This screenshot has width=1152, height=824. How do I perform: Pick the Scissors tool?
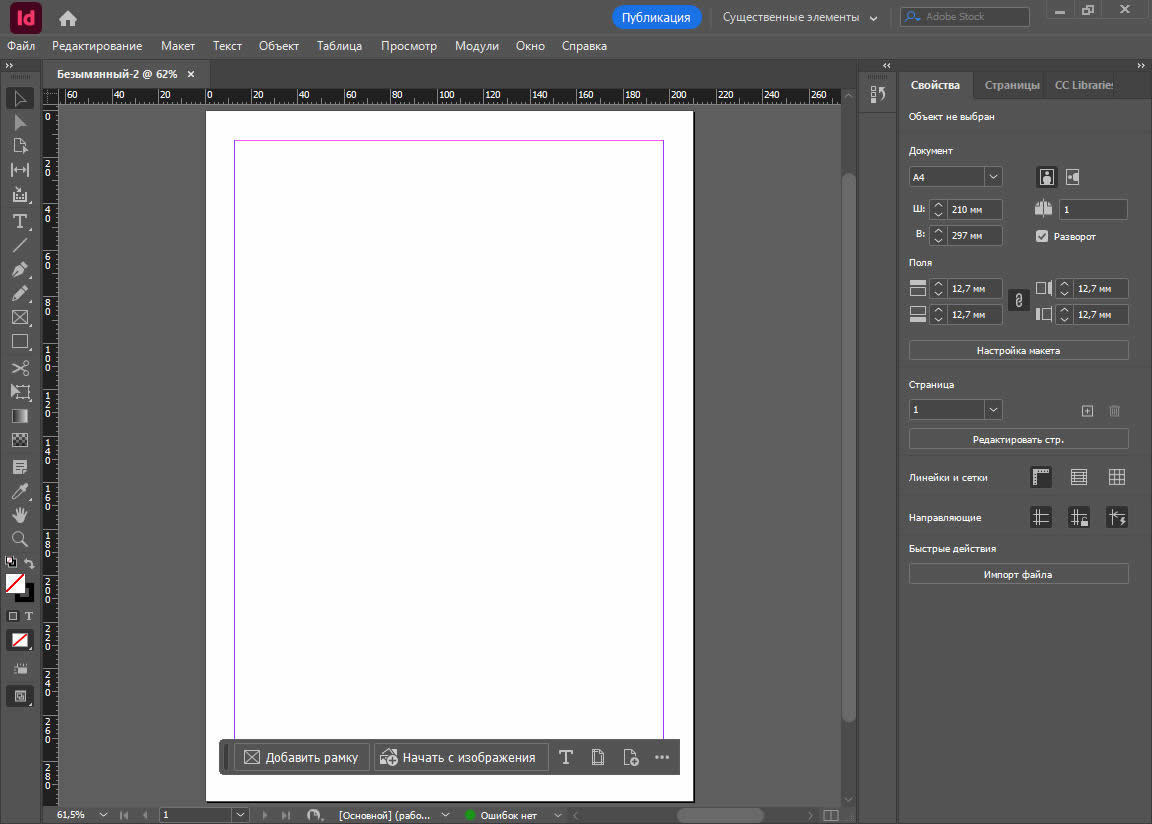19,367
